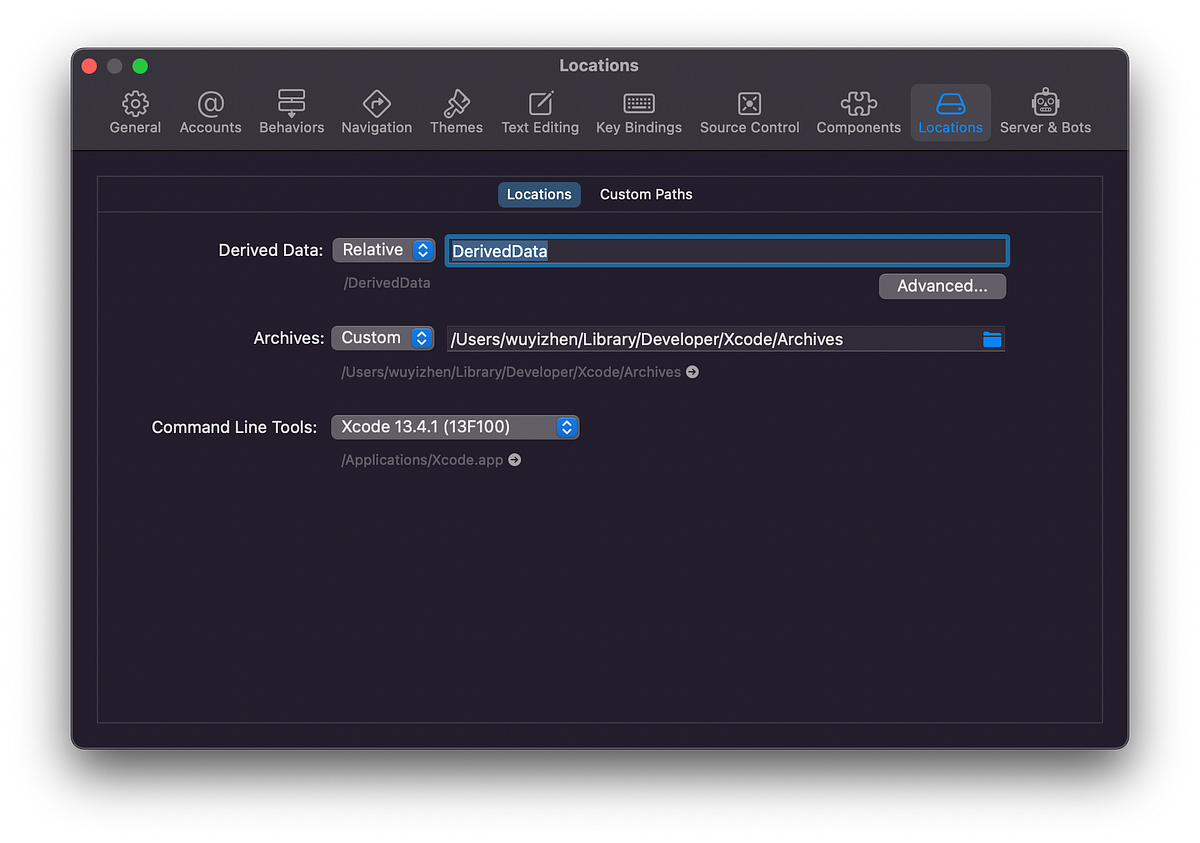Click the gray Archives path caption
The height and width of the screenshot is (843, 1200).
point(511,372)
